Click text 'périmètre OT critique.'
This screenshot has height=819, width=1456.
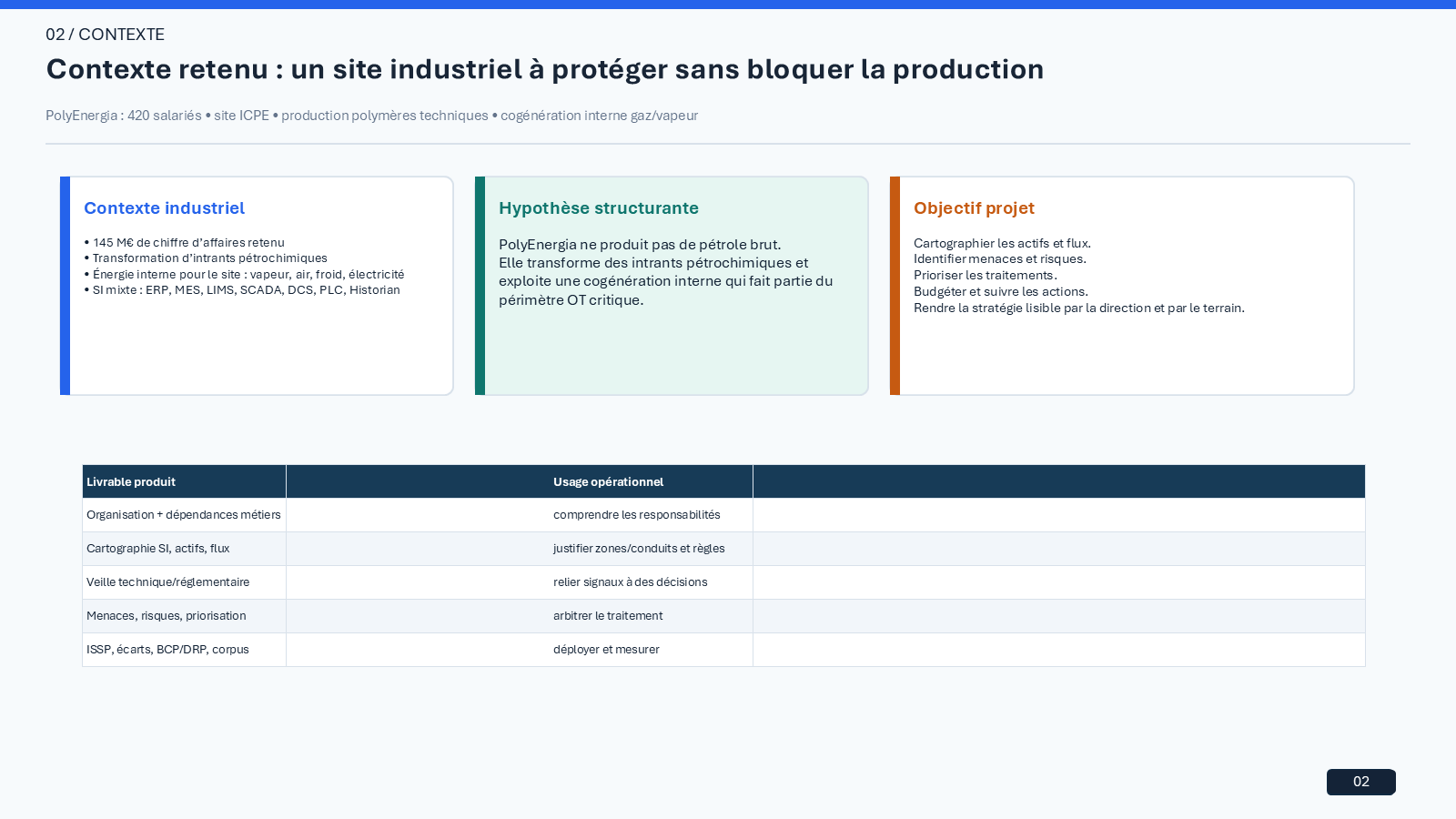(x=571, y=300)
